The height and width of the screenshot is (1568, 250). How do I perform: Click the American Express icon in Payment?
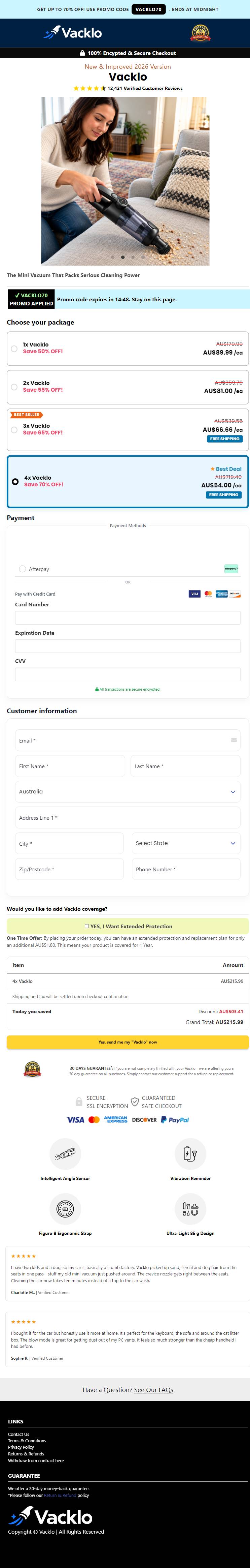pyautogui.click(x=221, y=594)
